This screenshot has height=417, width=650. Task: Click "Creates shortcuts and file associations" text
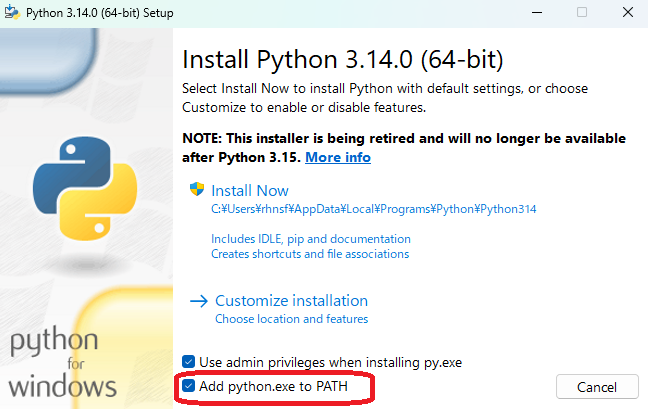[310, 254]
